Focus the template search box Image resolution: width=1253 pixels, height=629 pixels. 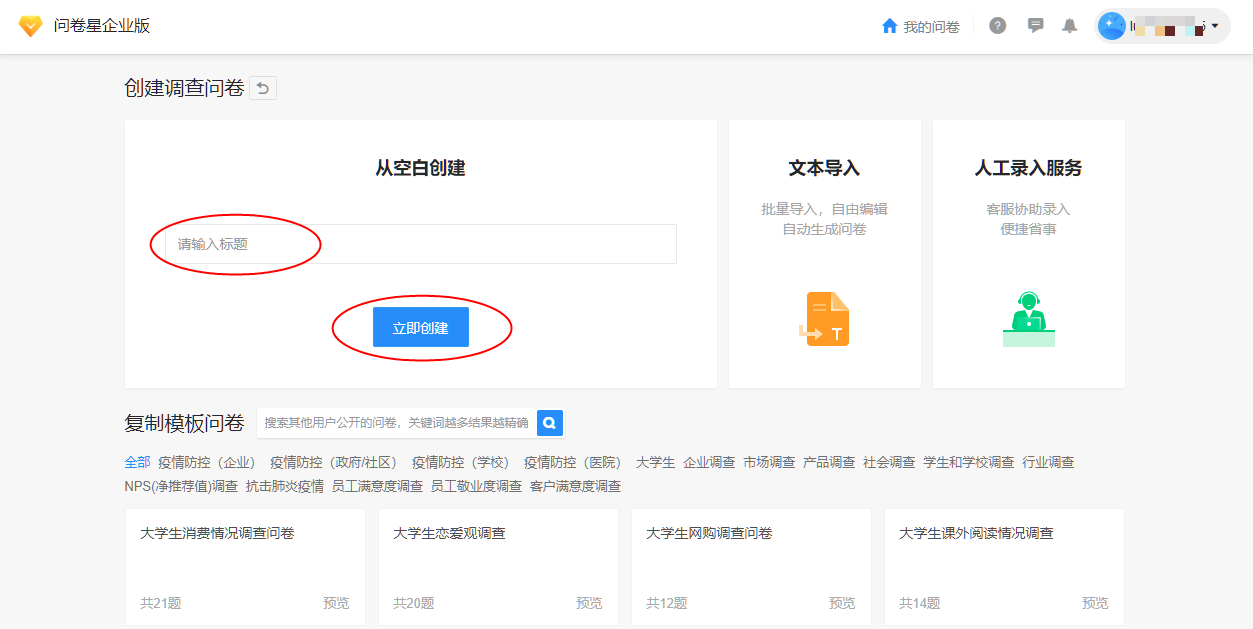click(x=396, y=423)
